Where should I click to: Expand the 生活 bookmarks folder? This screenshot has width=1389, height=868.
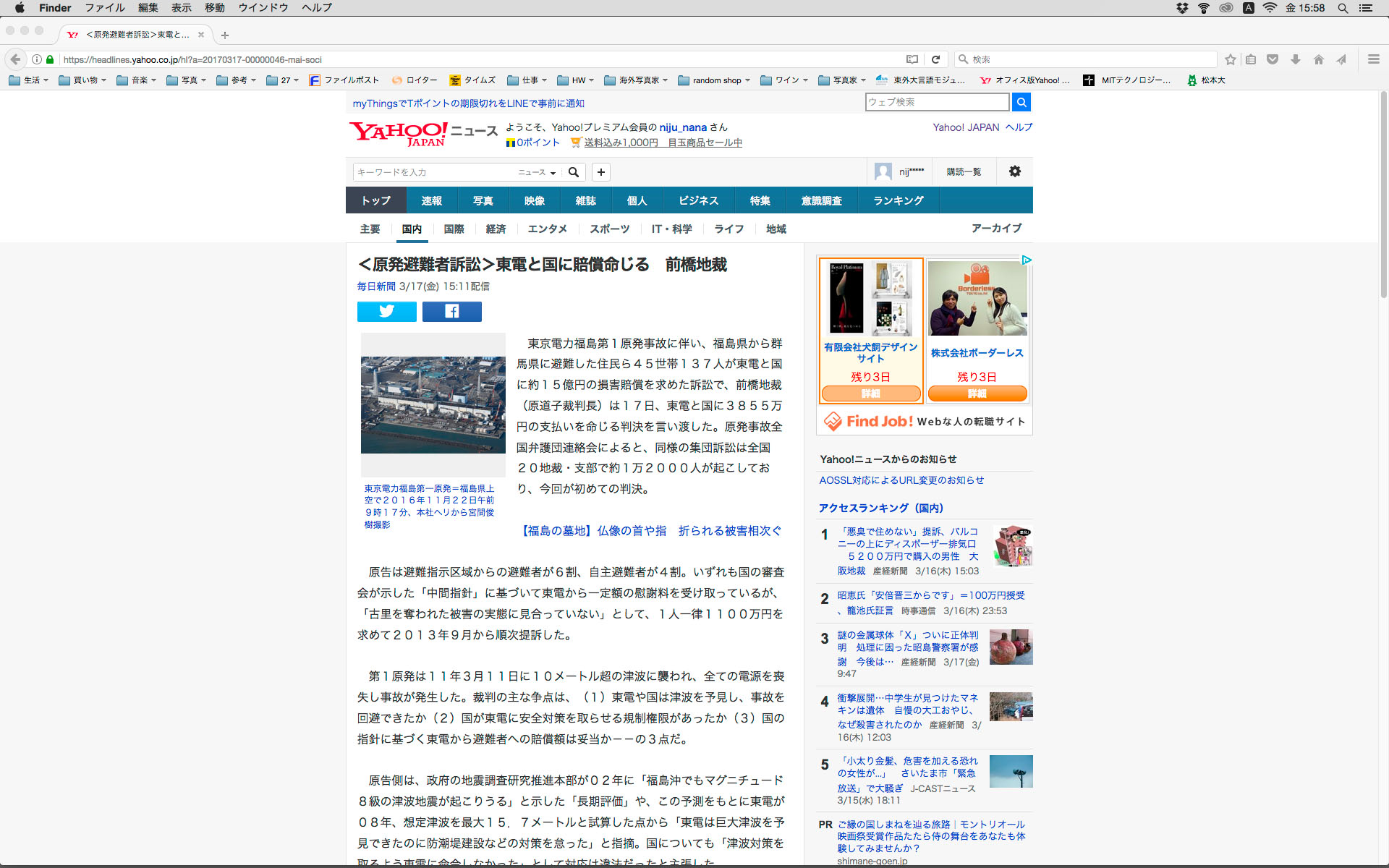pyautogui.click(x=29, y=80)
